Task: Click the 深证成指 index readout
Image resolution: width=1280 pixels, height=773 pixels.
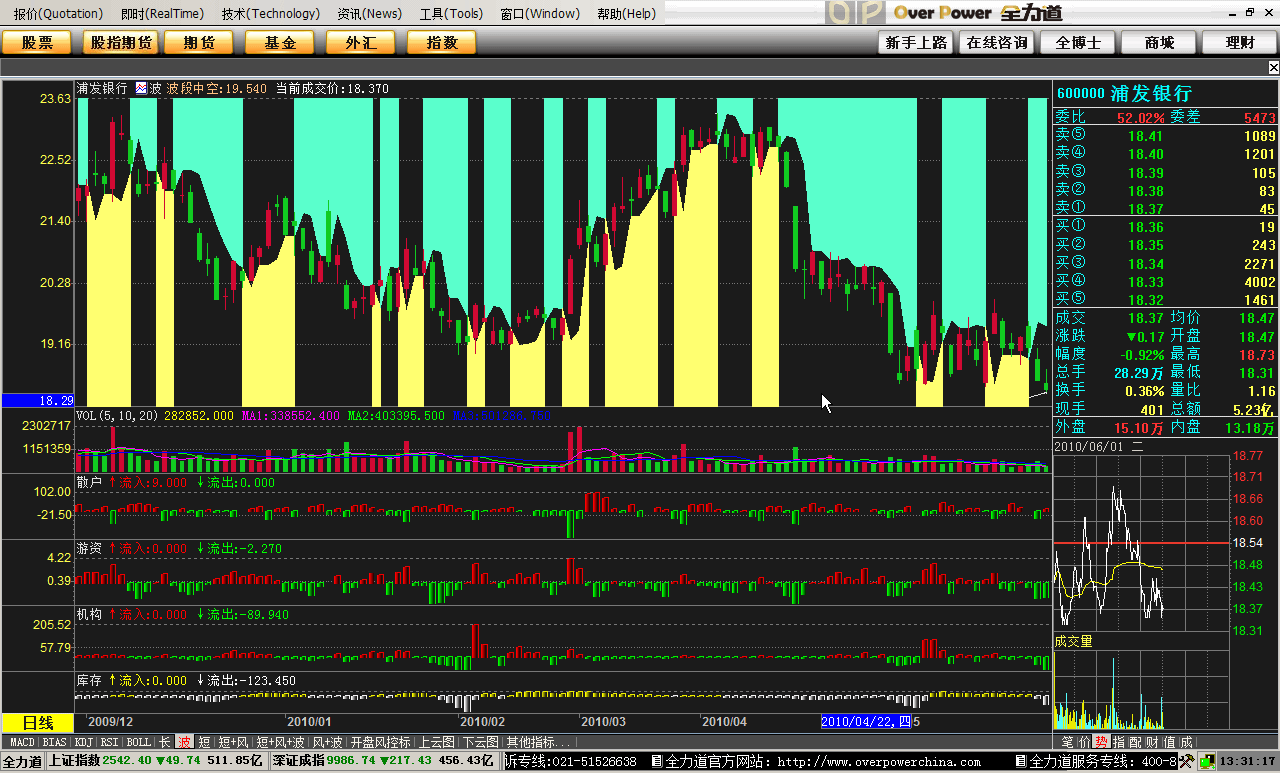Action: pyautogui.click(x=383, y=762)
